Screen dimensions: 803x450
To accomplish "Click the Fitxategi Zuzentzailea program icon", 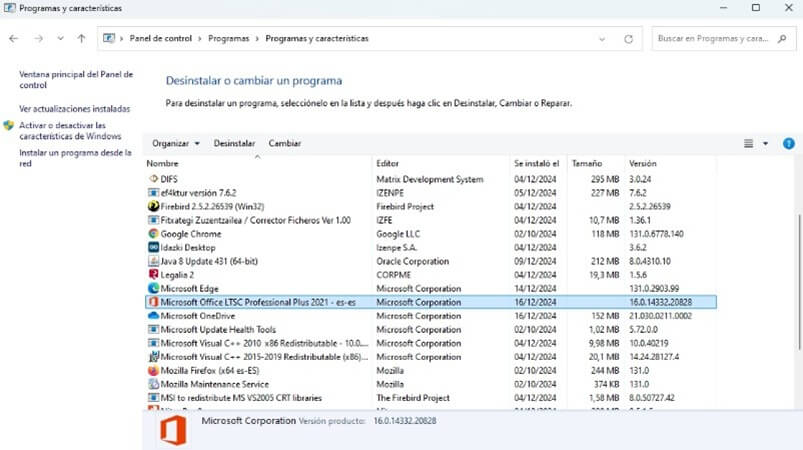I will coord(153,220).
